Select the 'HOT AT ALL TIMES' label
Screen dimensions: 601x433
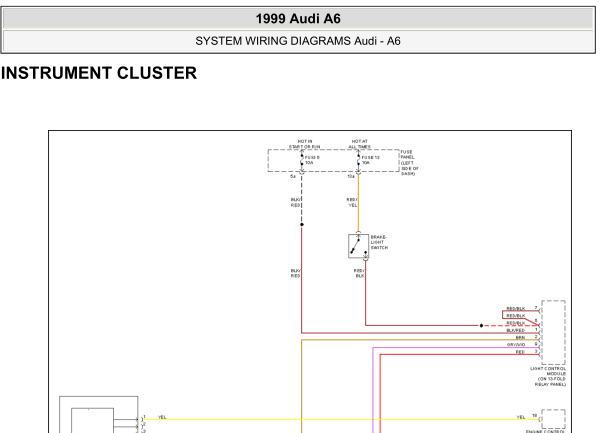(360, 144)
